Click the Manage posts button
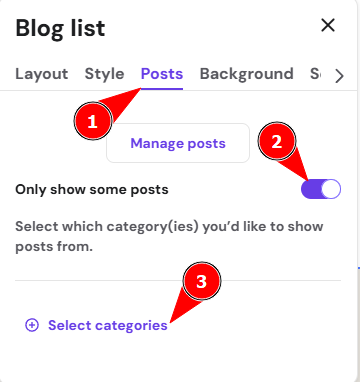This screenshot has width=360, height=382. [178, 143]
